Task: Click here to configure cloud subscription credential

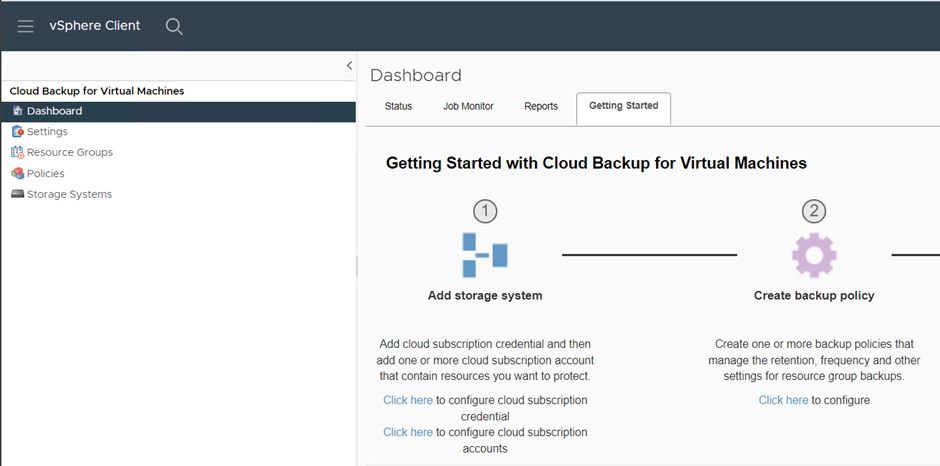Action: click(408, 400)
